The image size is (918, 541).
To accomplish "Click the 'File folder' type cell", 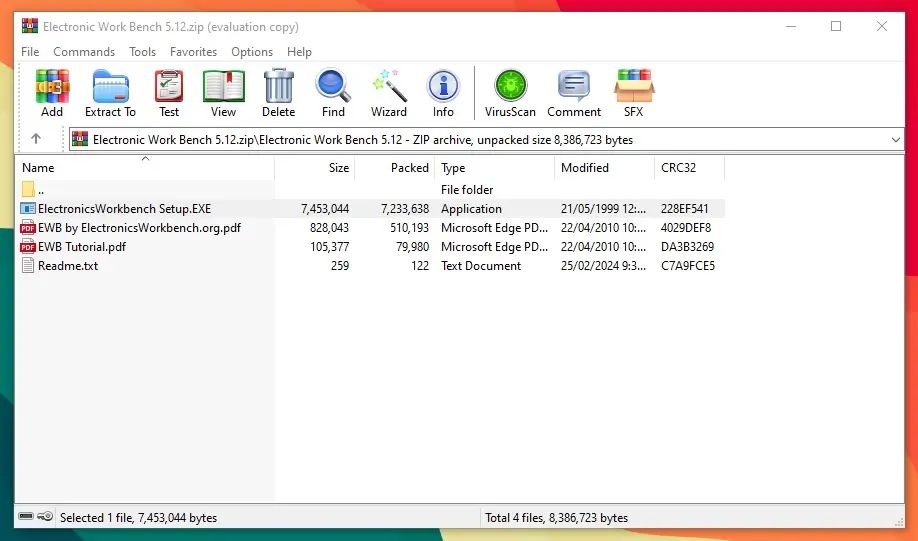I will coord(467,190).
